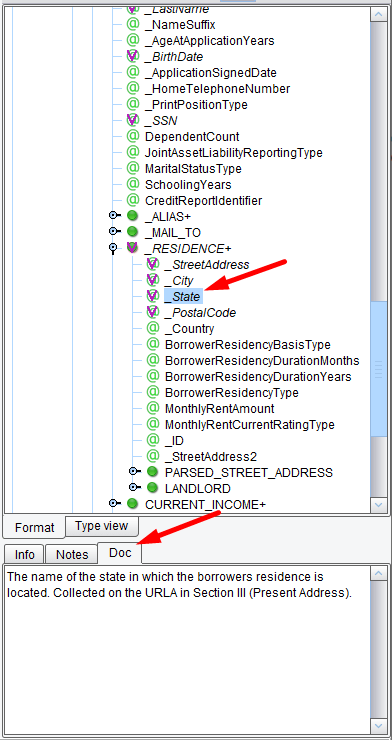Click the checked attribute icon beside _PostalCode
392x740 pixels.
pyautogui.click(x=153, y=312)
